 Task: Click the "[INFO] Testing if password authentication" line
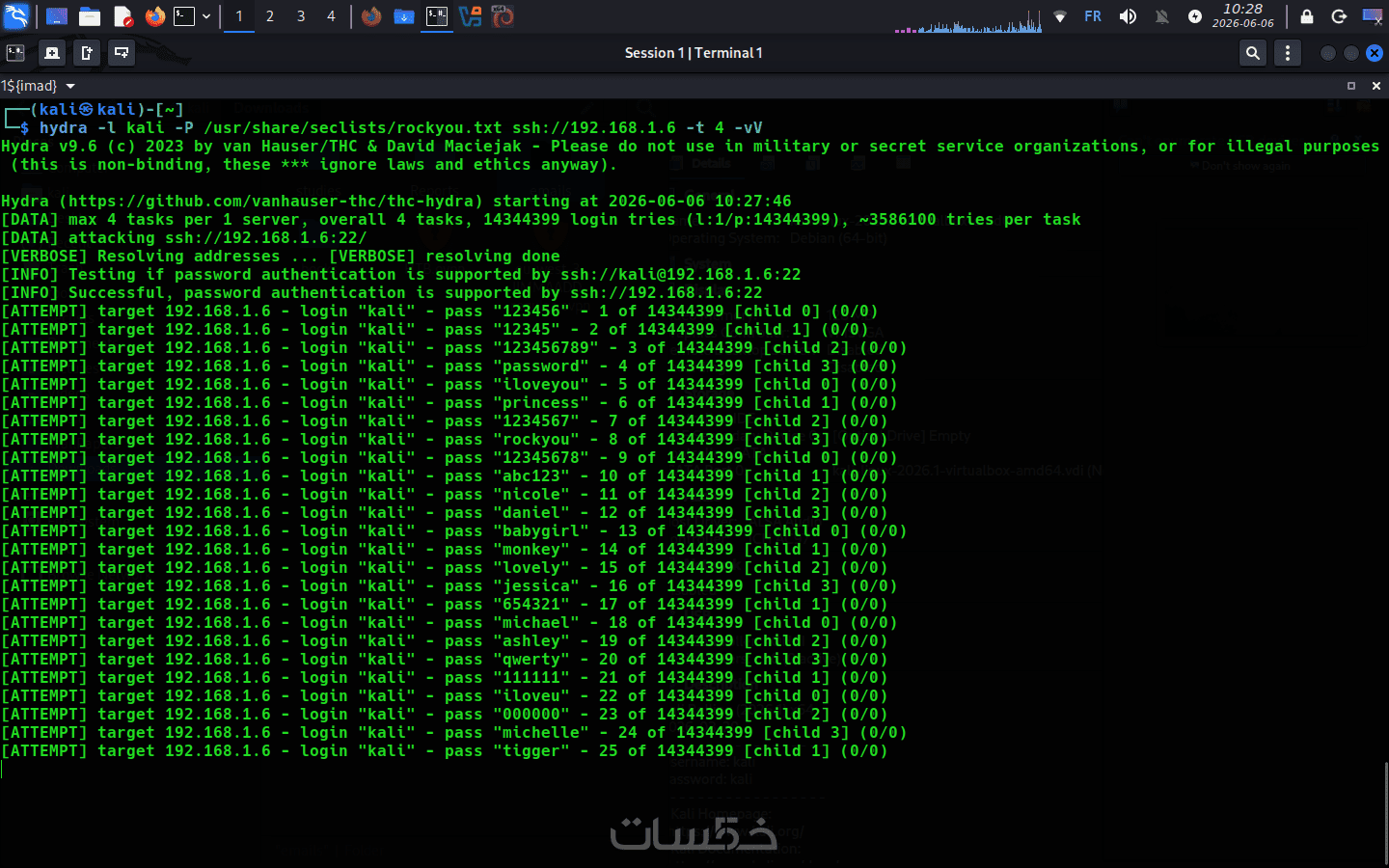(x=401, y=275)
